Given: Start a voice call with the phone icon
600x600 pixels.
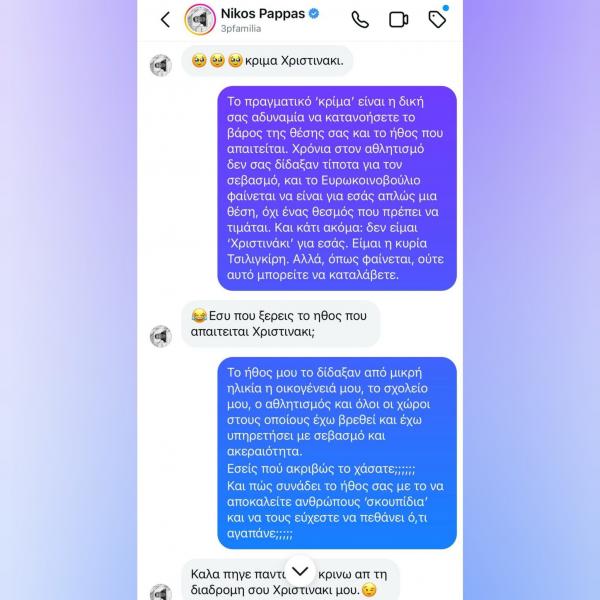Looking at the screenshot, I should pos(360,20).
